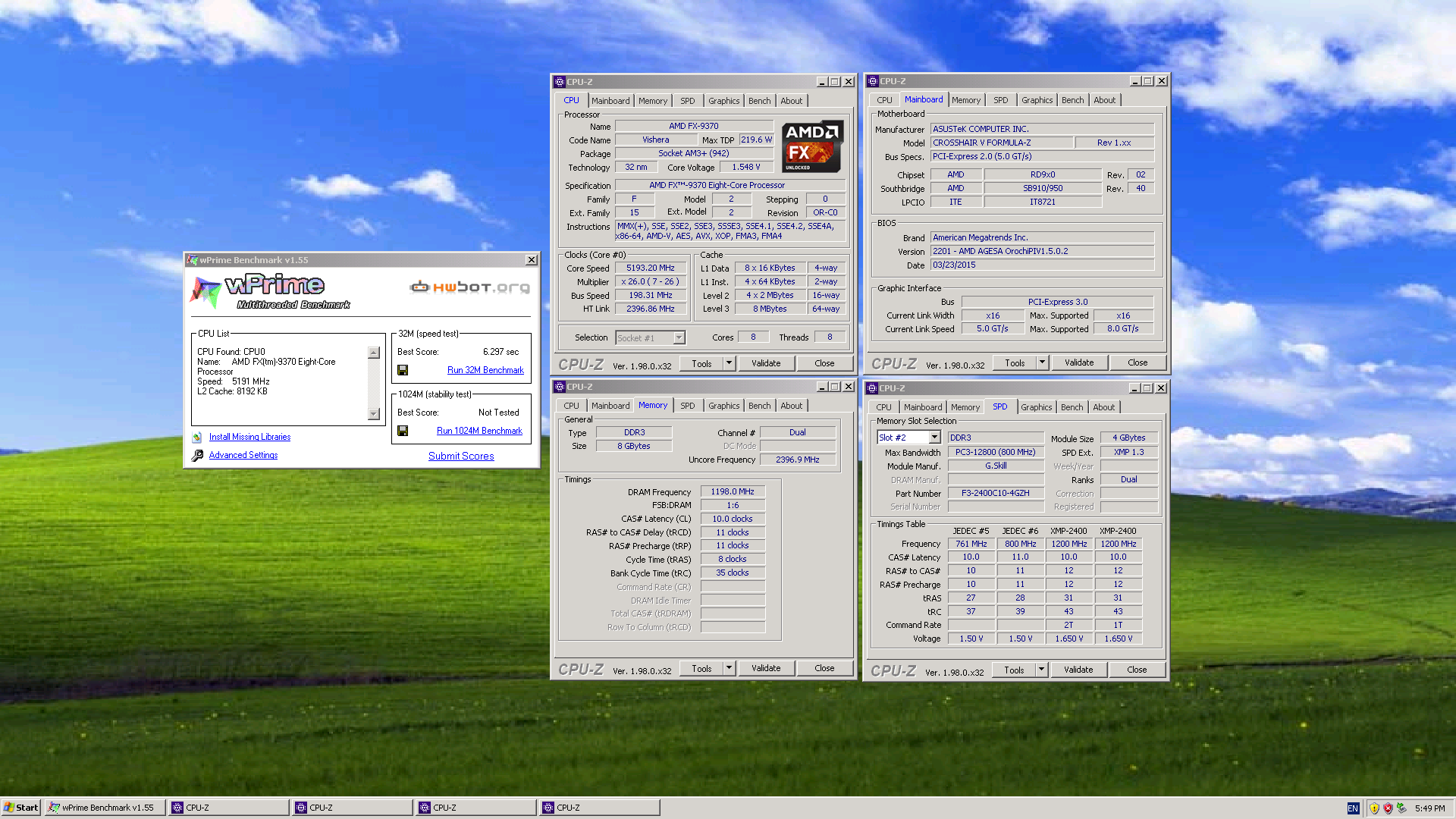Click Run 32M Benchmark link
This screenshot has height=819, width=1456.
485,370
